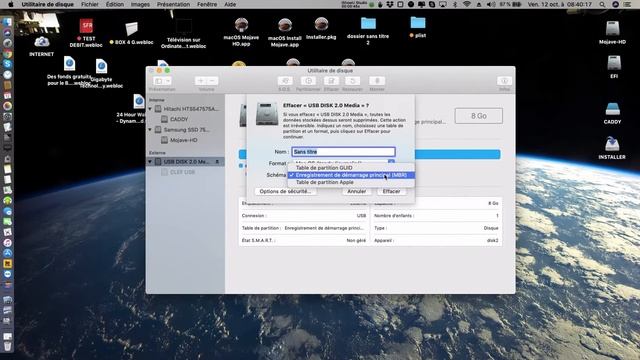The height and width of the screenshot is (360, 640).
Task: Open the Édition menu
Action: tap(115, 4)
